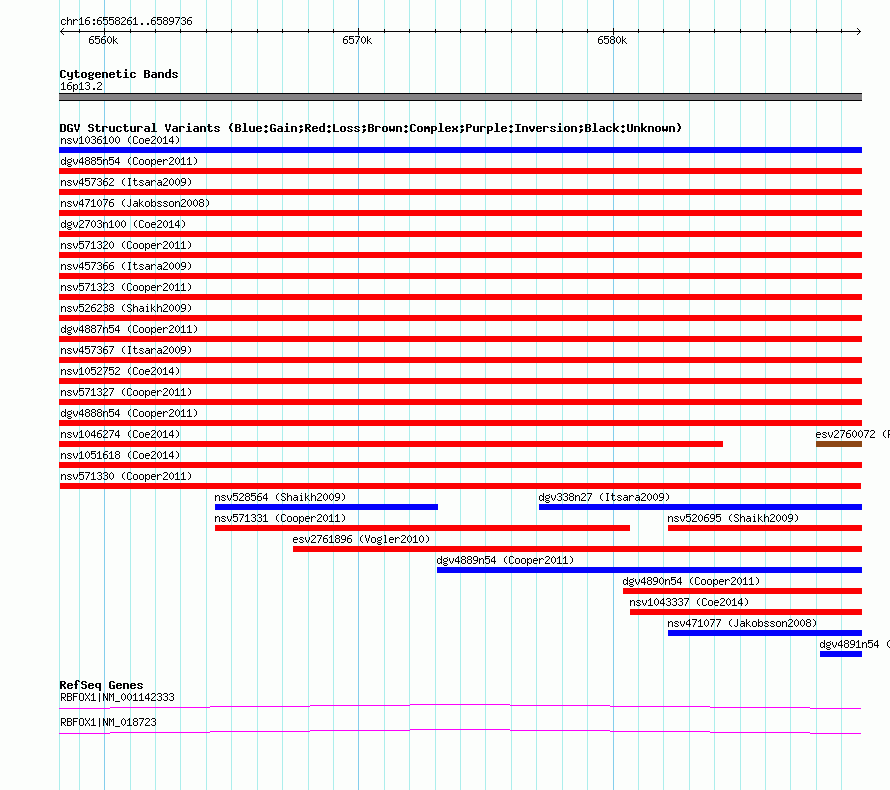Click the blue dgv4889n54 gain bar
This screenshot has height=790, width=890.
click(x=649, y=570)
